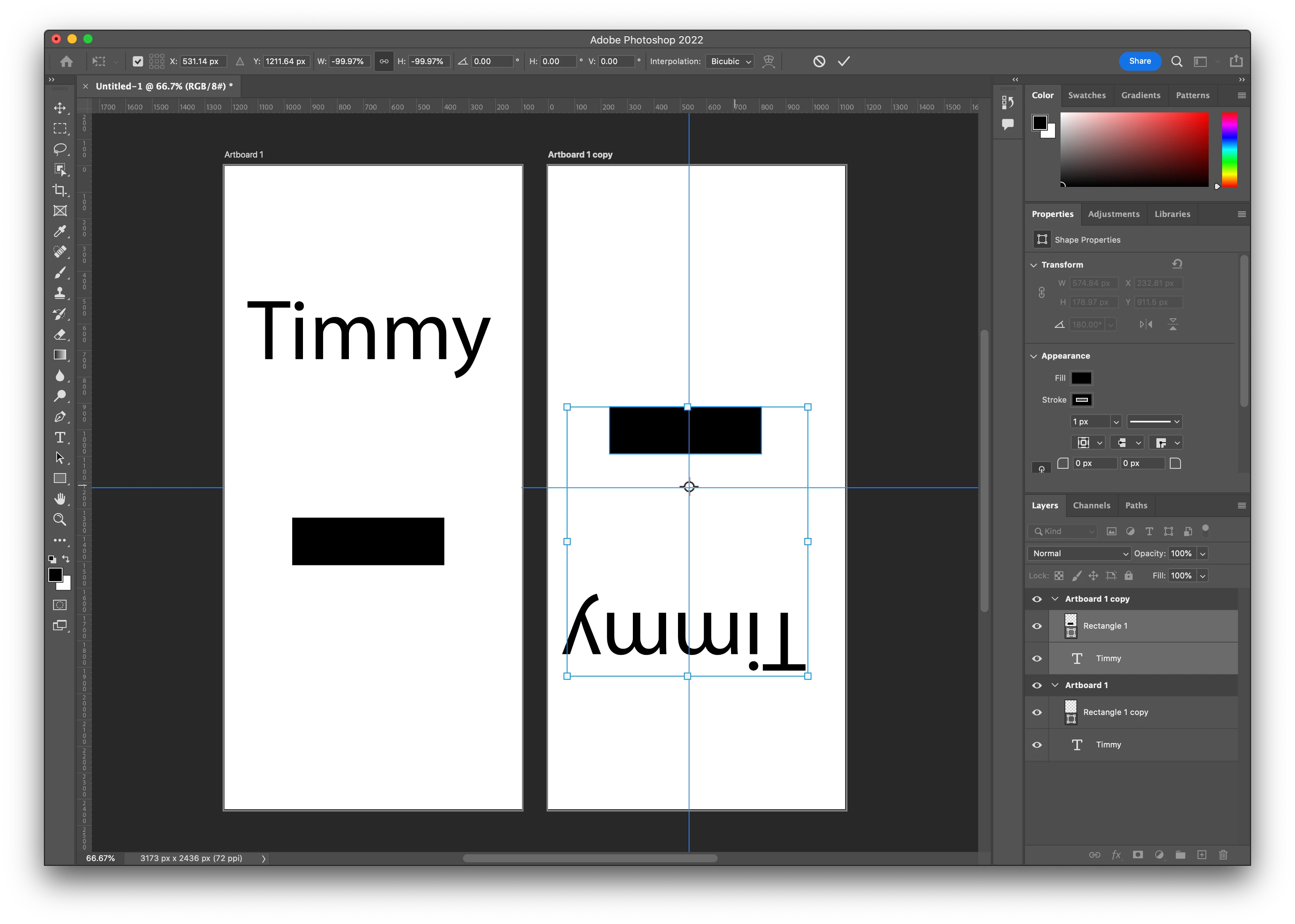Select the Move tool
The image size is (1295, 924).
pos(60,108)
